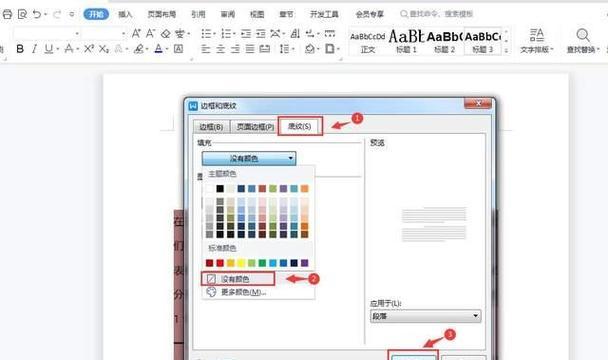Pick the black theme color swatch
Screen dimensions: 608x360
pos(220,189)
